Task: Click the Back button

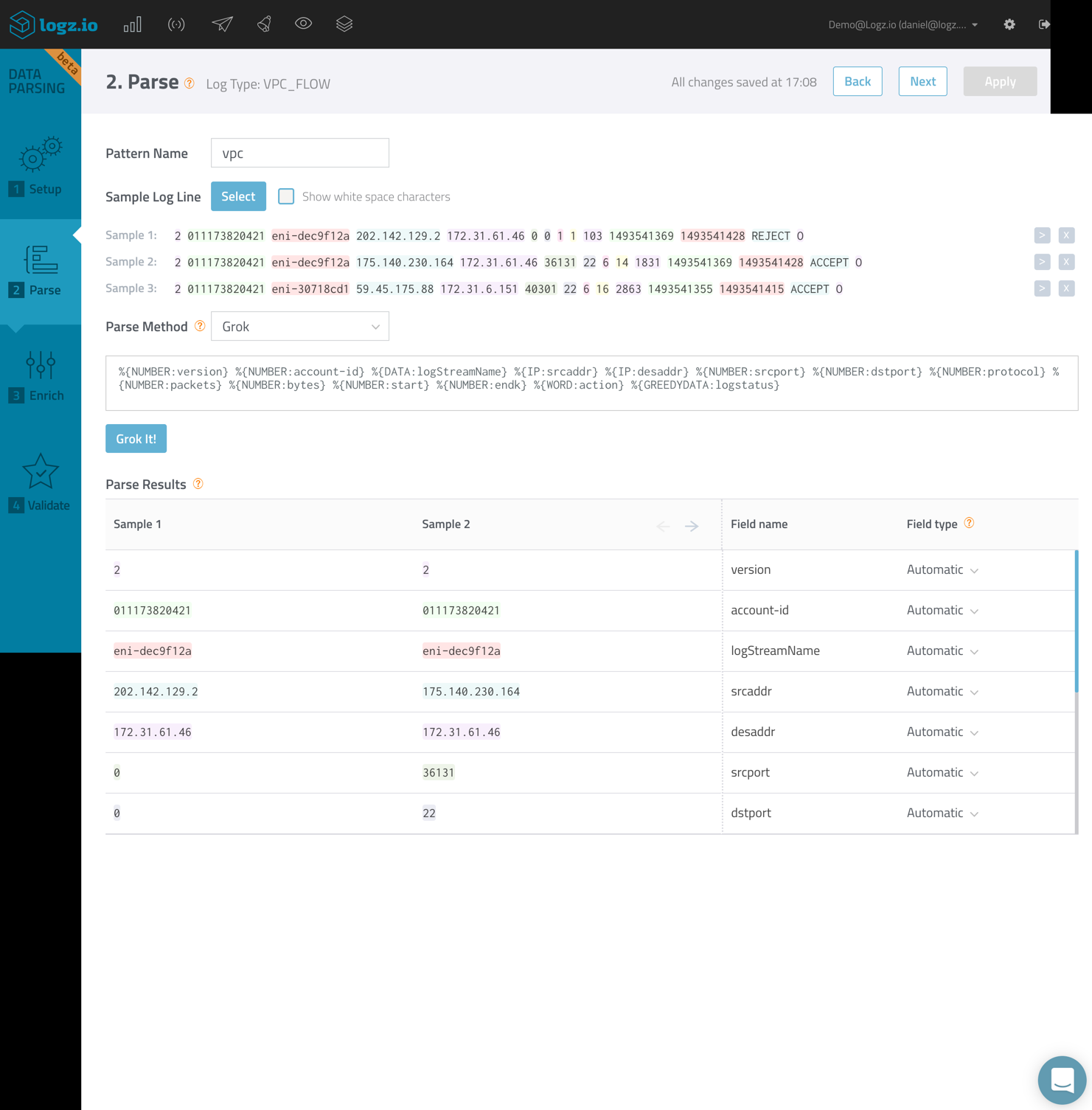Action: [x=858, y=81]
